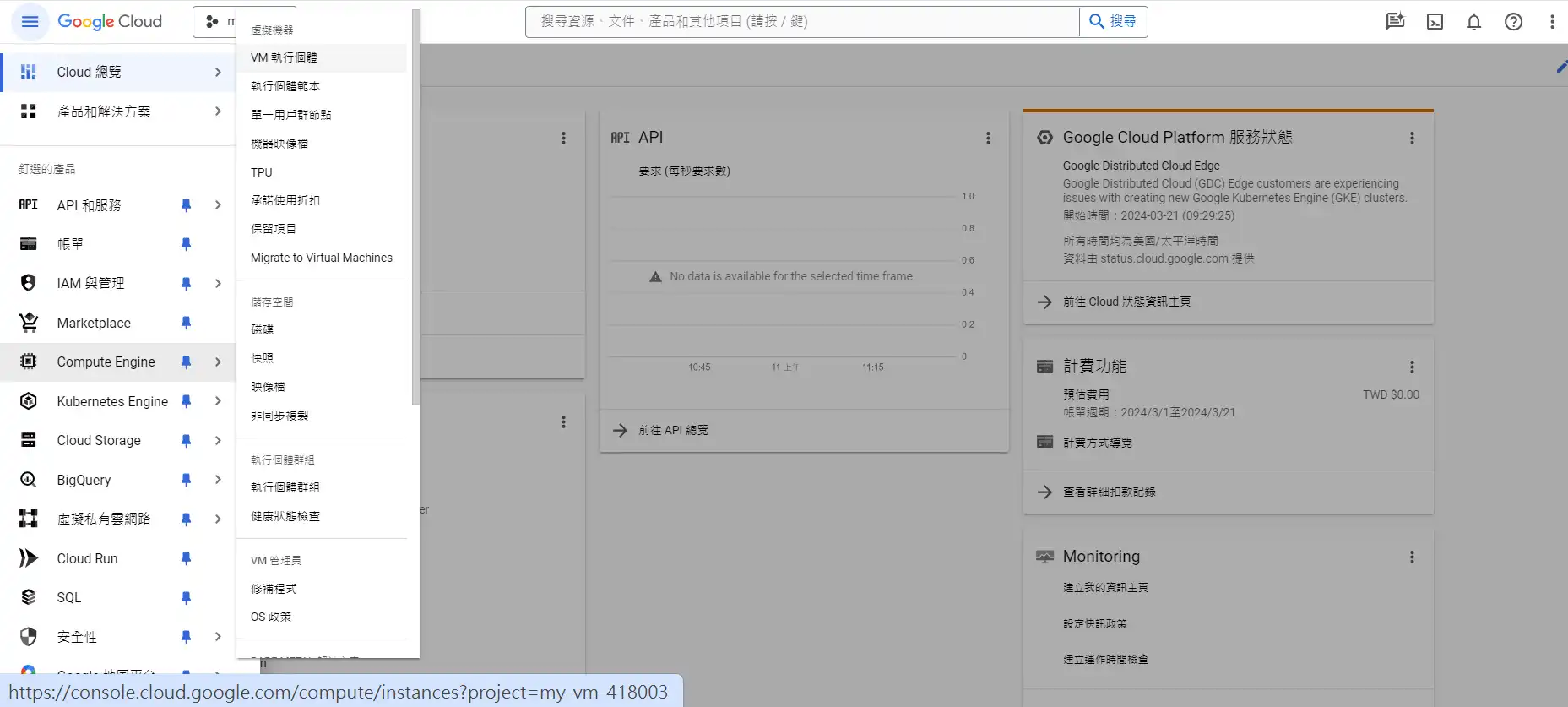This screenshot has width=1568, height=707.
Task: Expand the Kubernetes Engine submenu
Action: (218, 401)
